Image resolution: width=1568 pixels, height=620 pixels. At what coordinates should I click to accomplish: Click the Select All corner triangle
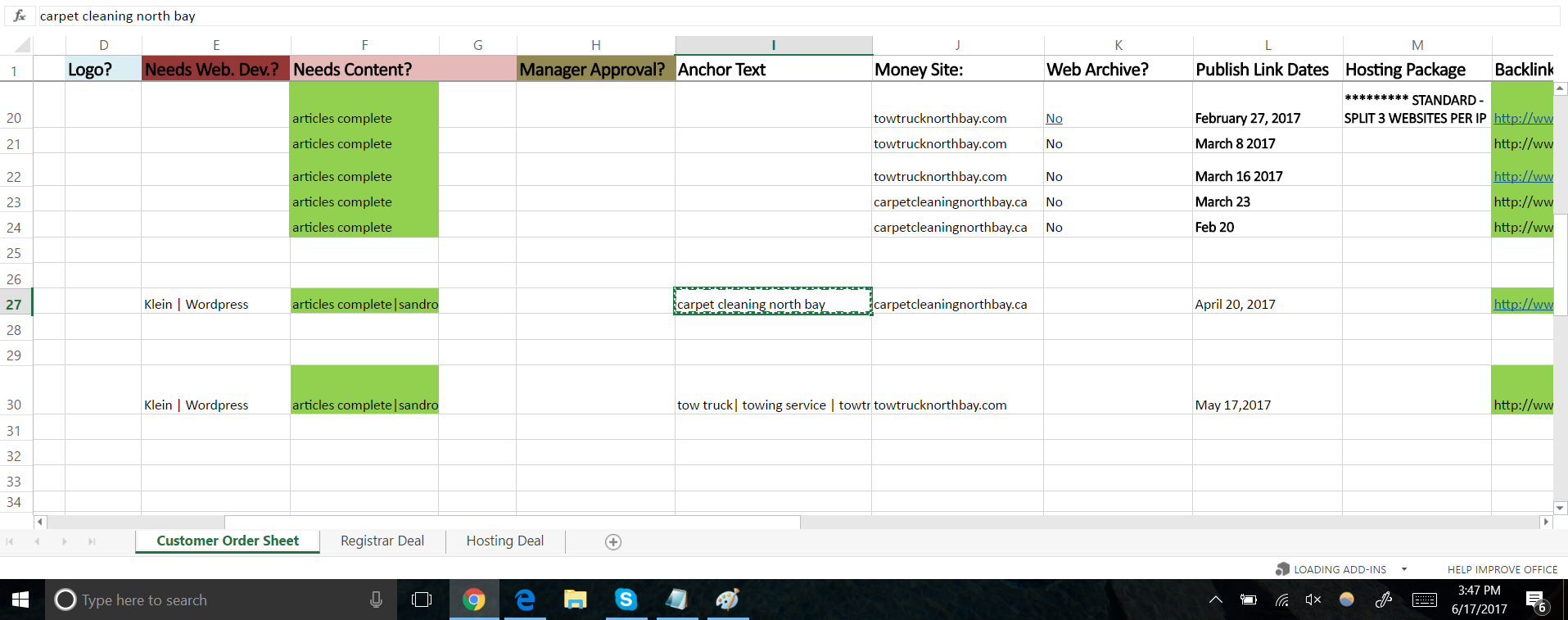click(23, 45)
